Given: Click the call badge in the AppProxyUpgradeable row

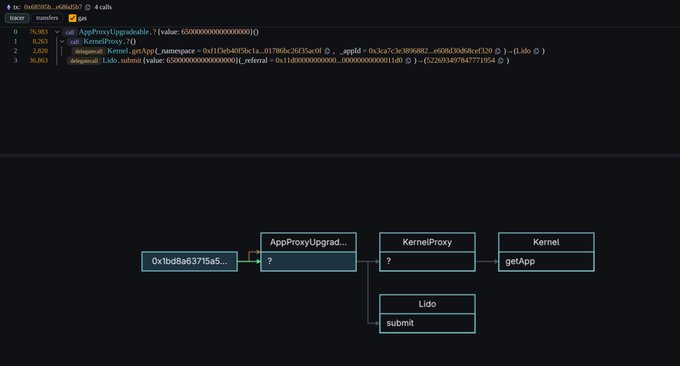Looking at the screenshot, I should [70, 33].
